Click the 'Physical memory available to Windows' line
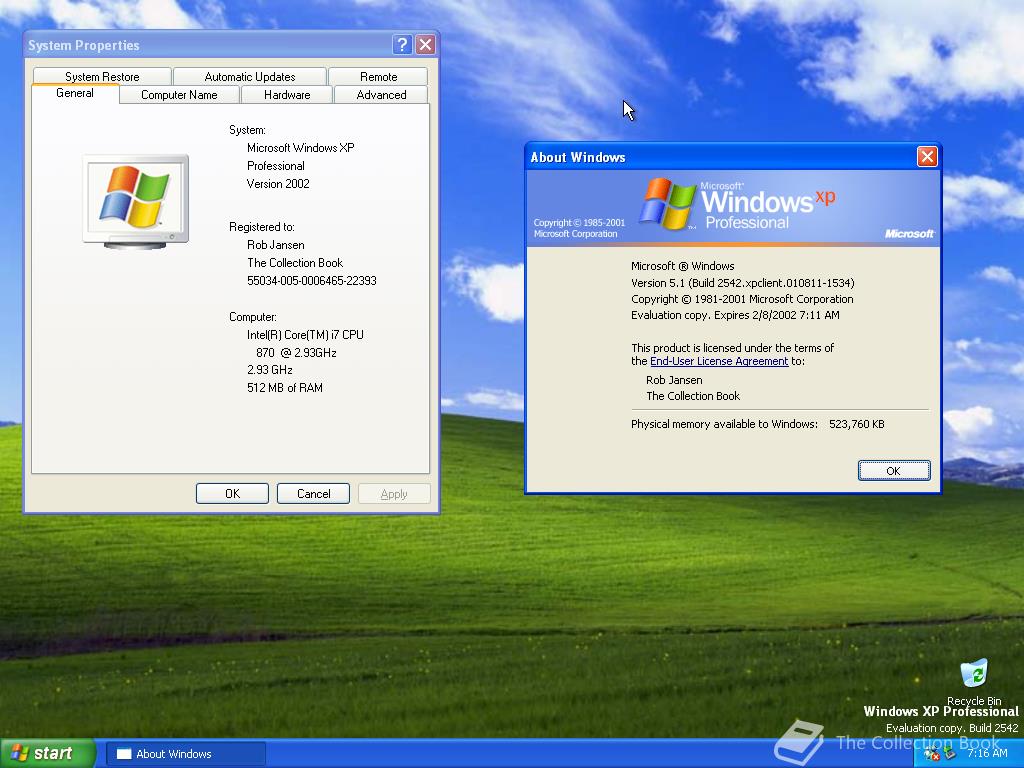This screenshot has height=768, width=1024. coord(758,424)
